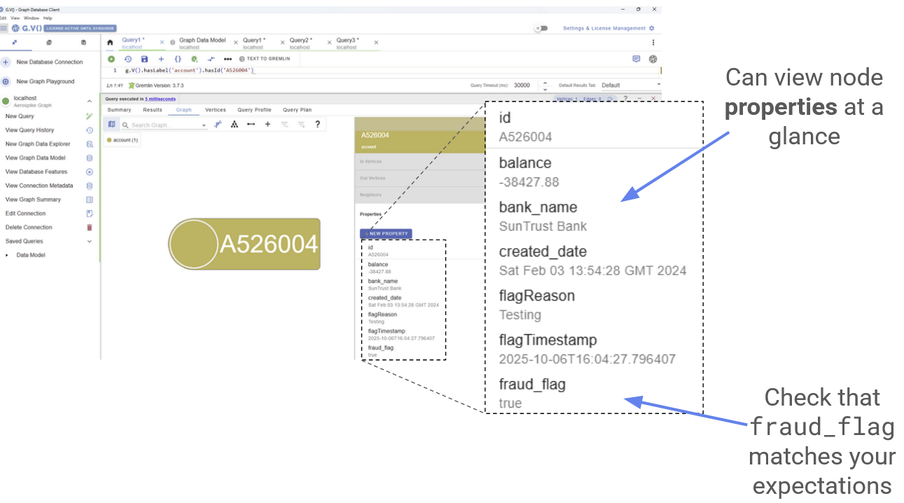Click the New Property button
This screenshot has width=904, height=503.
[386, 234]
